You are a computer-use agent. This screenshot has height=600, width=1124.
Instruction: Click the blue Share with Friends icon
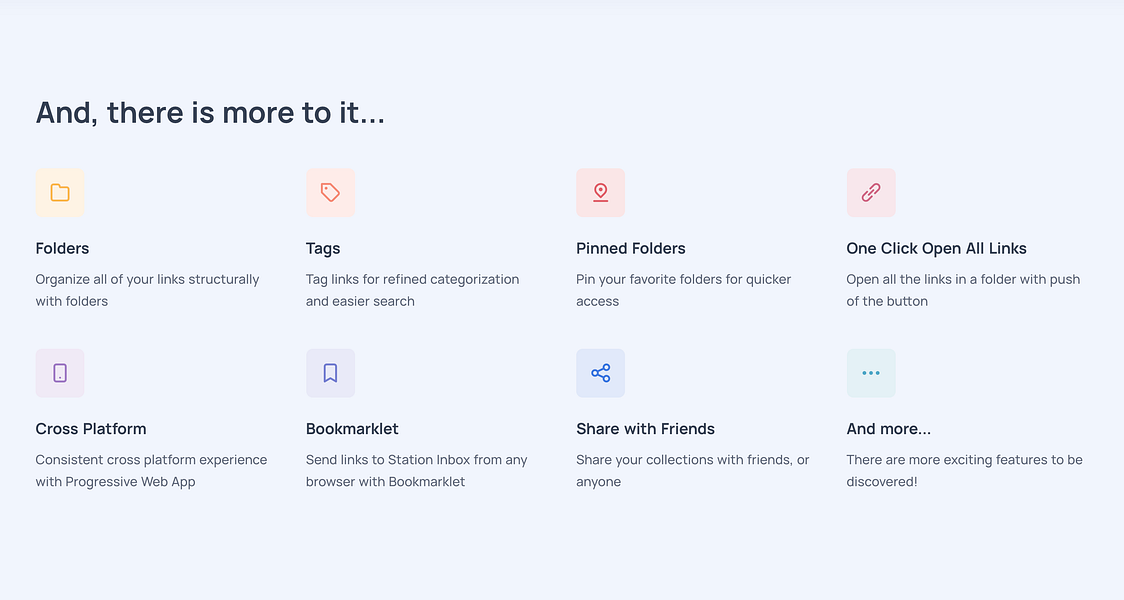pyautogui.click(x=601, y=373)
